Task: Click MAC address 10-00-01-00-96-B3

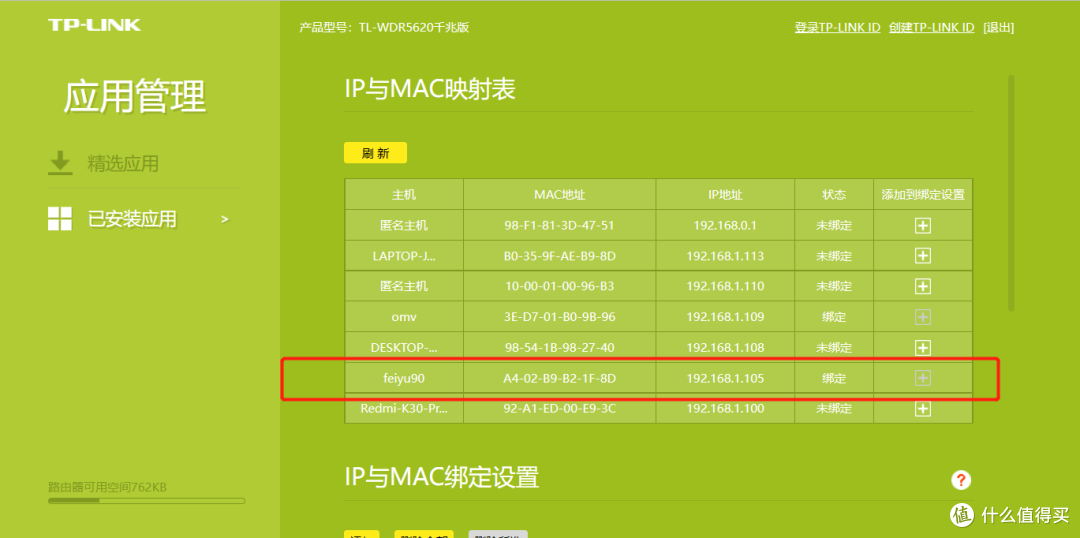Action: pyautogui.click(x=559, y=287)
